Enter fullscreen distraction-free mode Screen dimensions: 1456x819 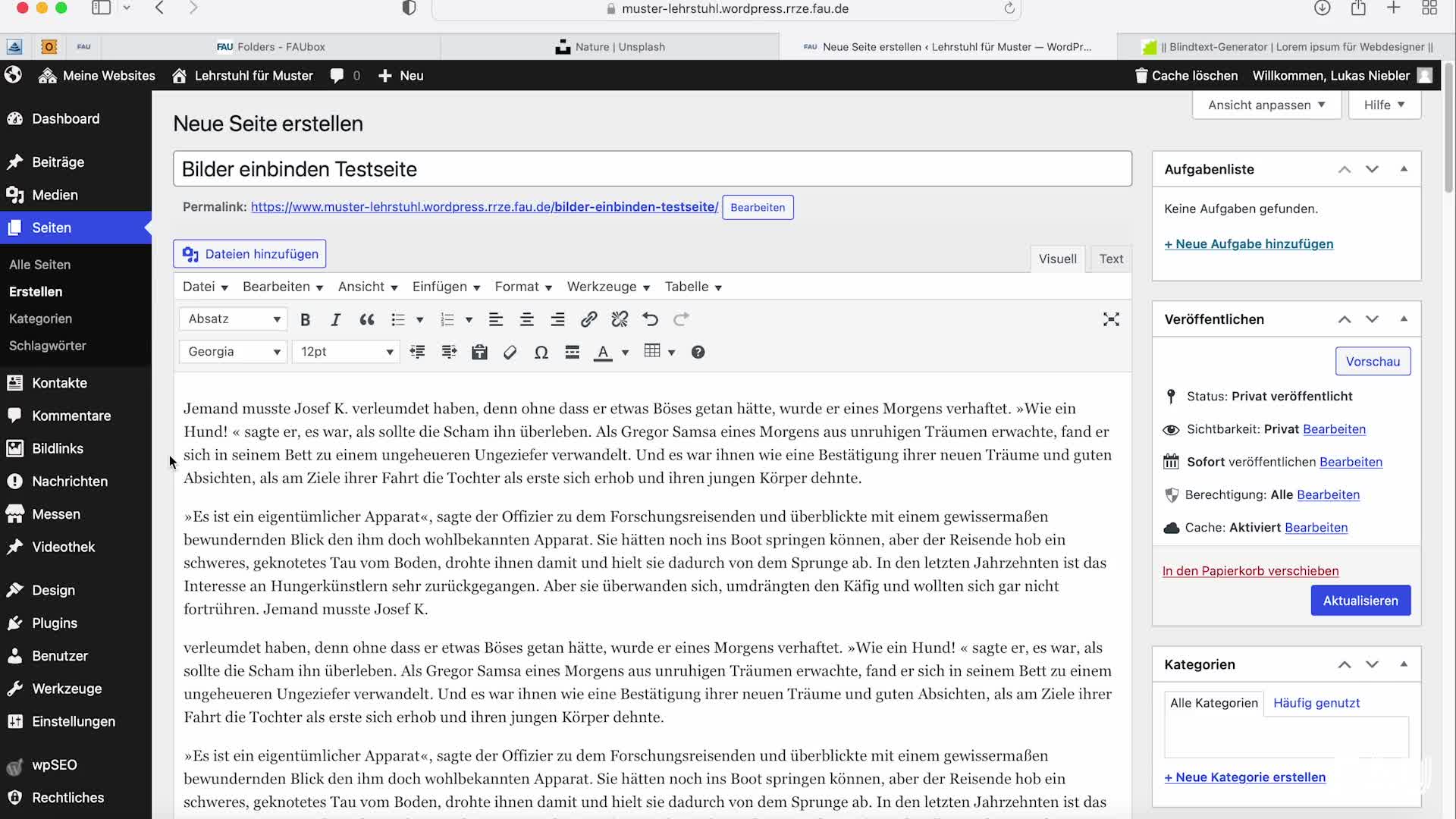[x=1111, y=319]
